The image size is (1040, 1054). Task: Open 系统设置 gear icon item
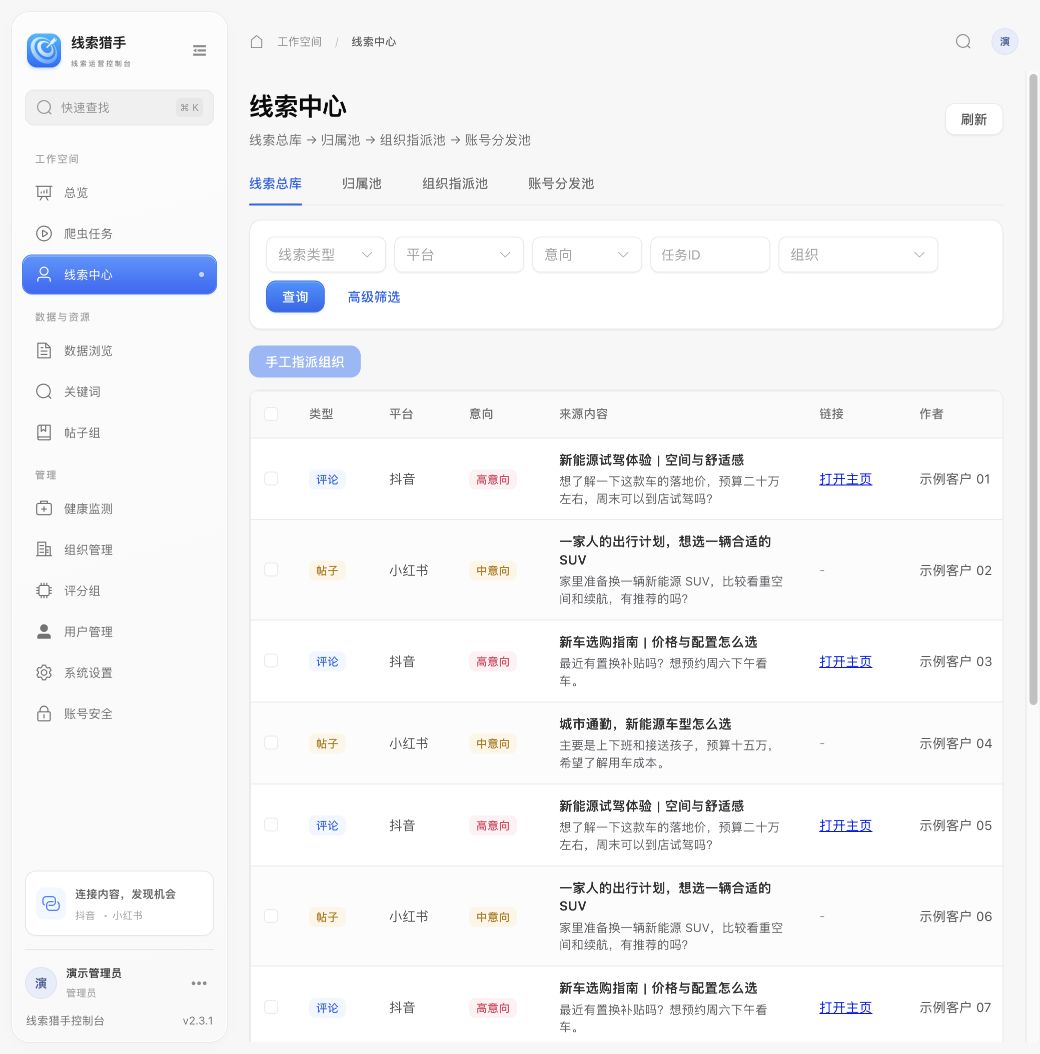120,673
